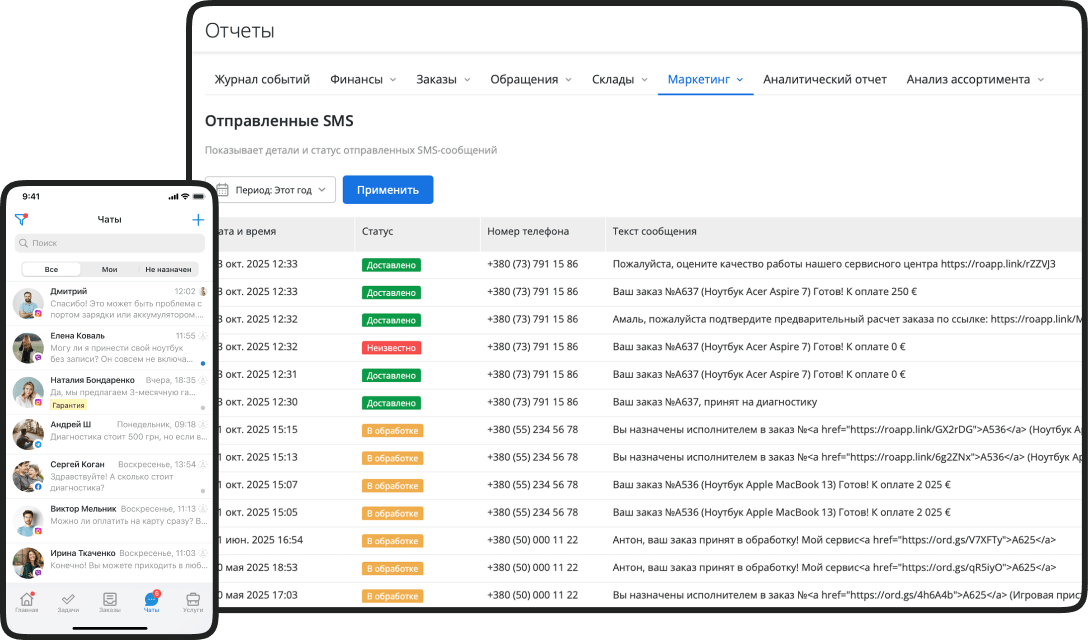Open Главная home icon in phone bottom bar
This screenshot has height=640, width=1088.
tap(26, 601)
